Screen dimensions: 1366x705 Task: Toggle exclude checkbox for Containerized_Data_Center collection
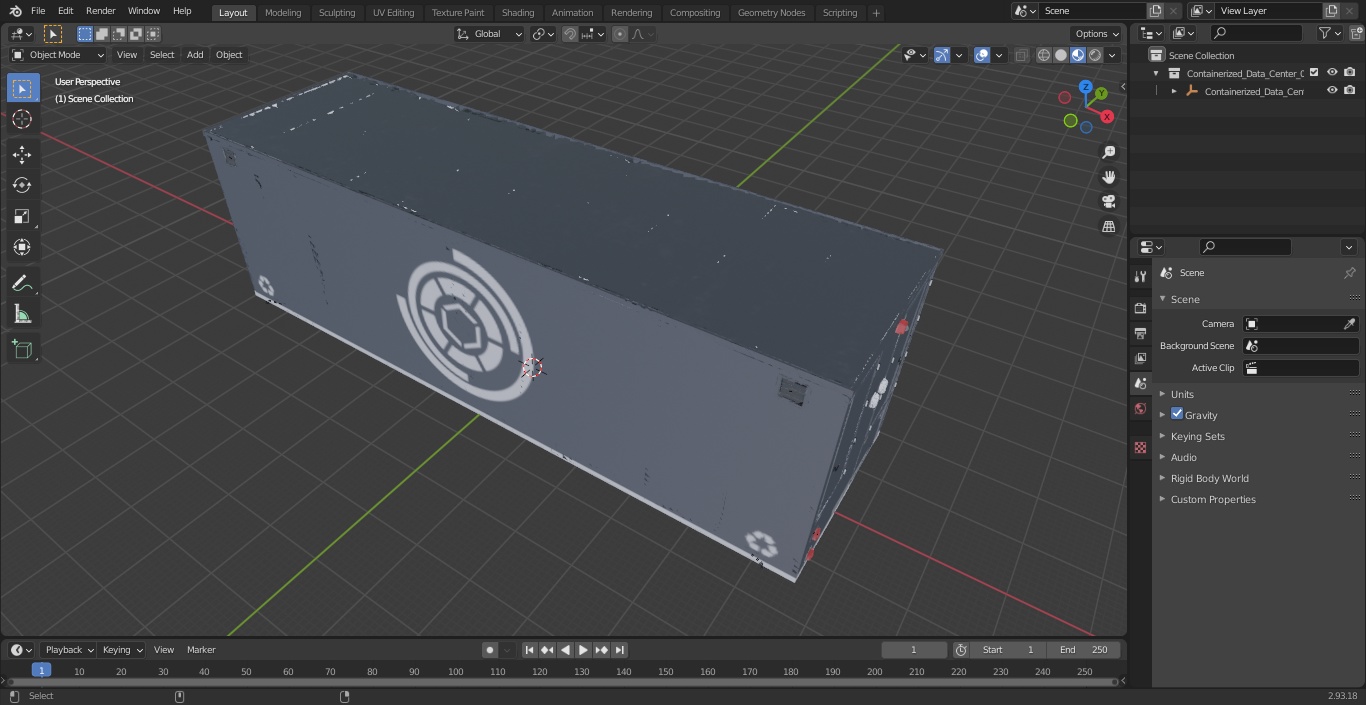[1314, 72]
